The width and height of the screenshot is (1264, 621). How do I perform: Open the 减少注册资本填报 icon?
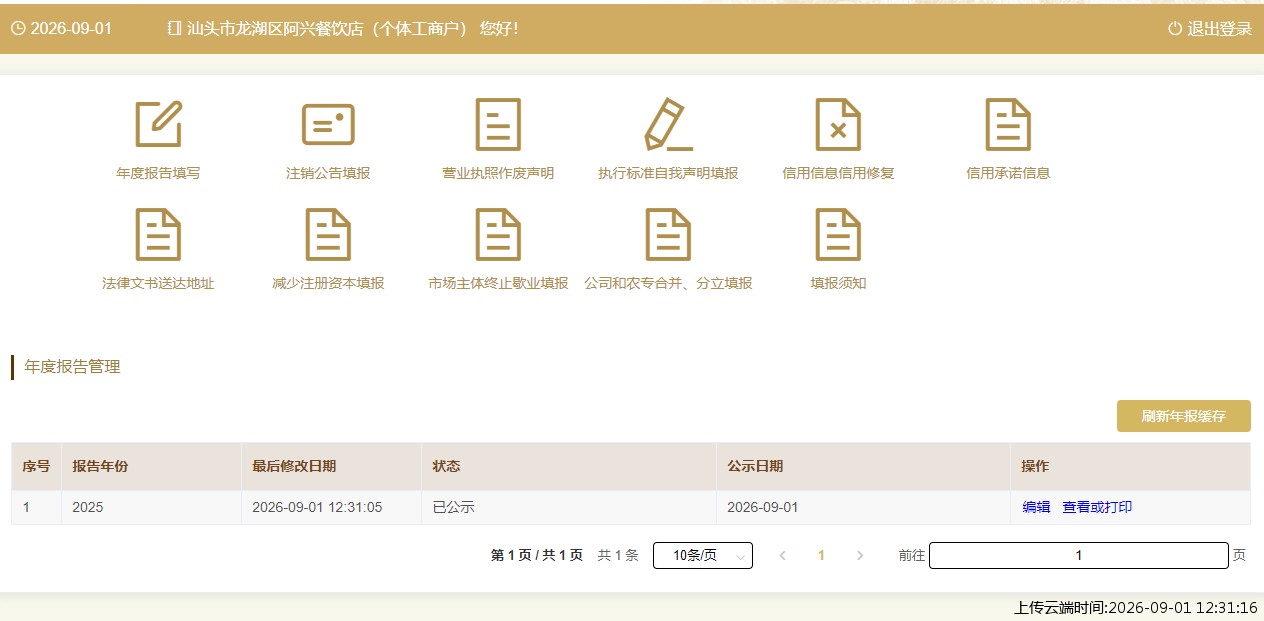pos(328,234)
